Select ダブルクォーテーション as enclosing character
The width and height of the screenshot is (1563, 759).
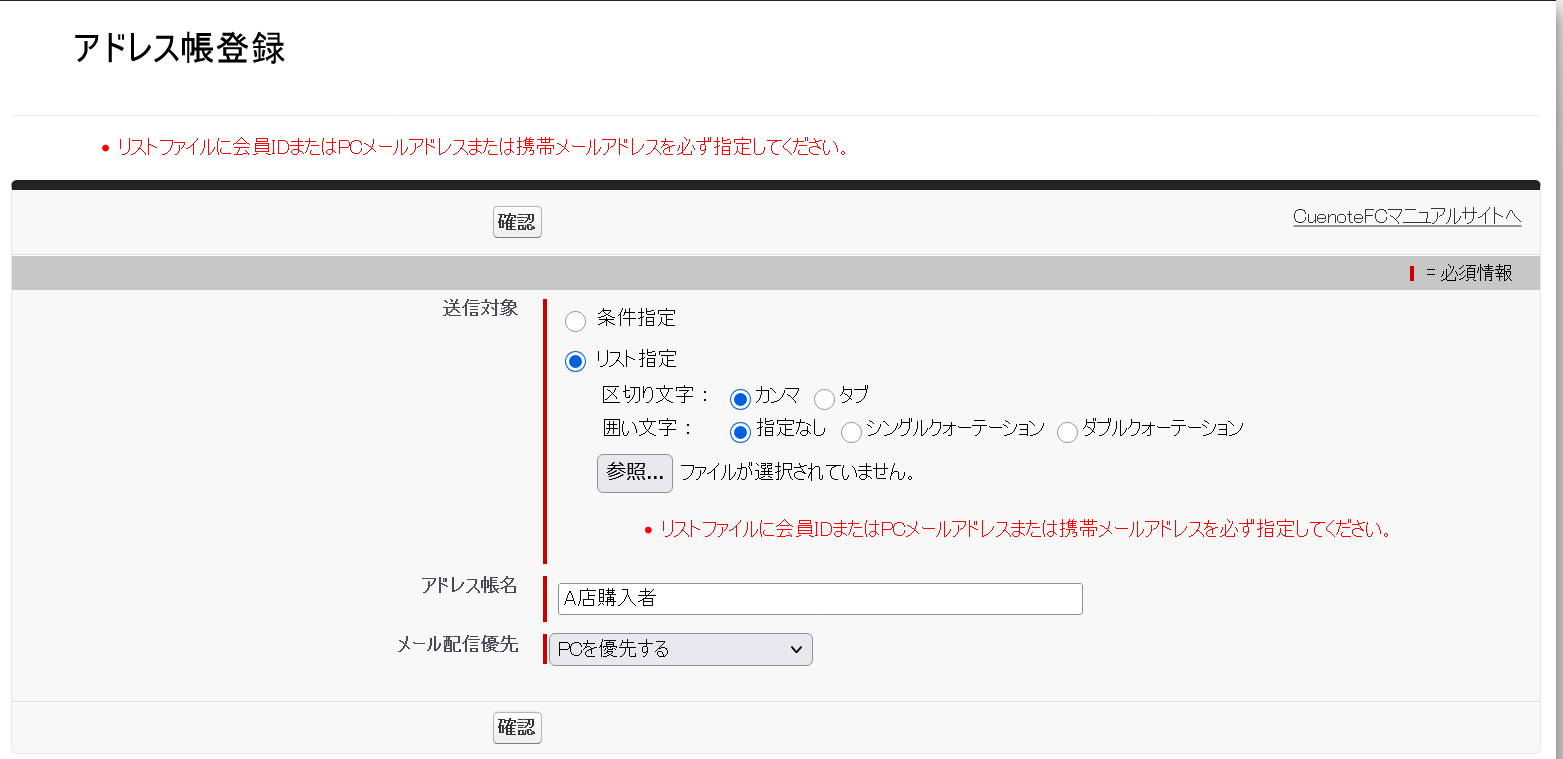pos(1066,431)
